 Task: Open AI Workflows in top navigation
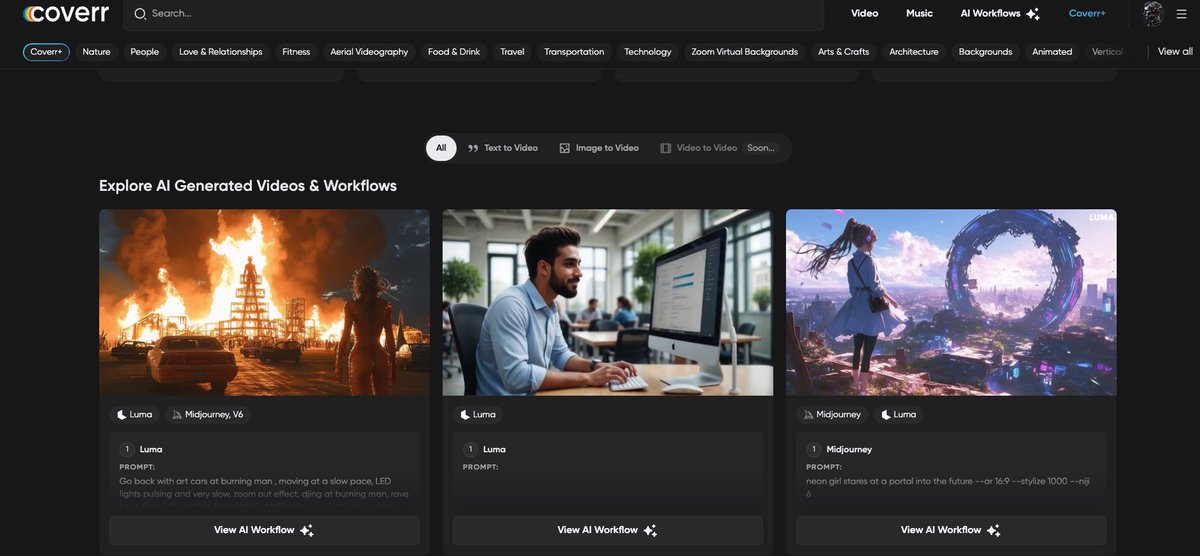990,14
